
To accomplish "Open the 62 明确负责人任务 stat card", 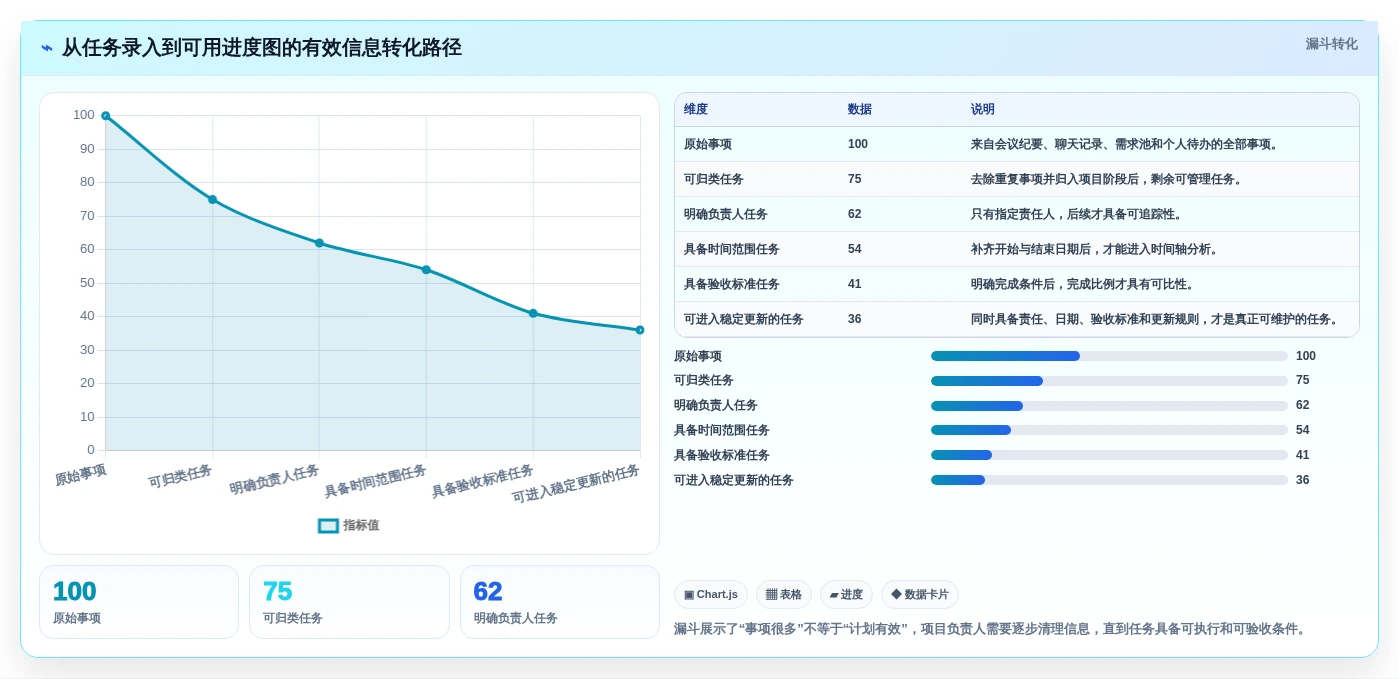I will click(x=560, y=602).
